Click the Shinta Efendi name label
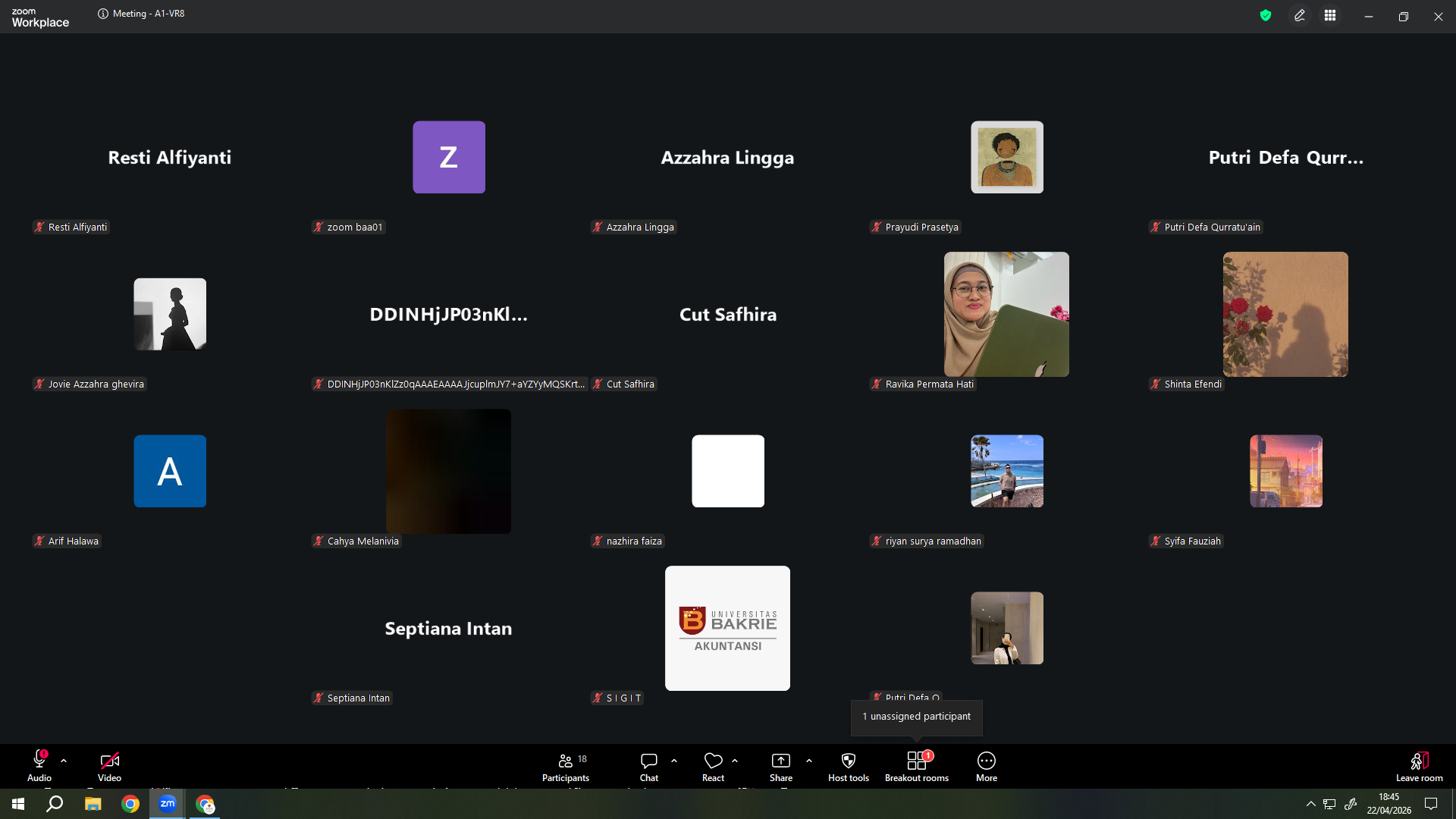The width and height of the screenshot is (1456, 819). [1187, 384]
